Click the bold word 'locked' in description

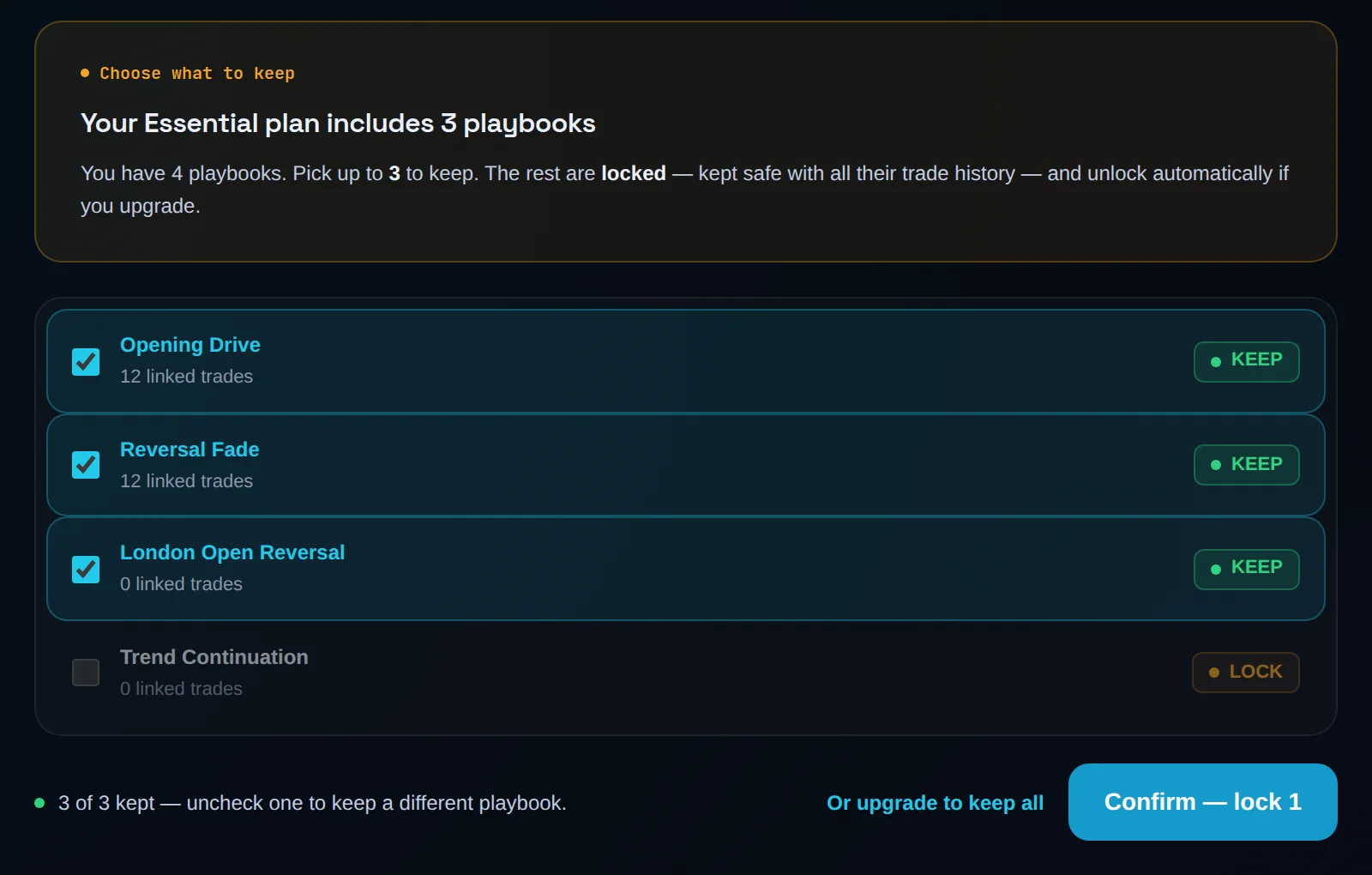click(634, 173)
